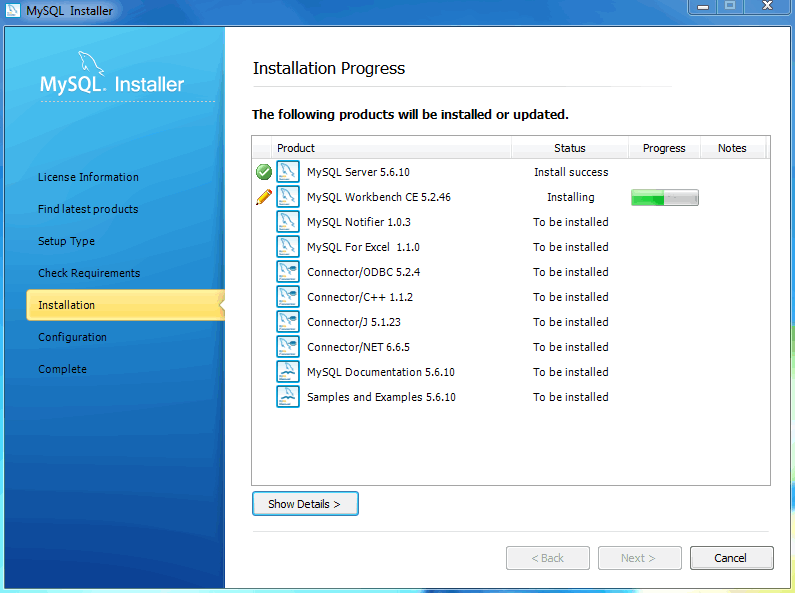The height and width of the screenshot is (593, 795).
Task: Select 'MySQL Documentation 5.6.10' product name
Action: [381, 372]
